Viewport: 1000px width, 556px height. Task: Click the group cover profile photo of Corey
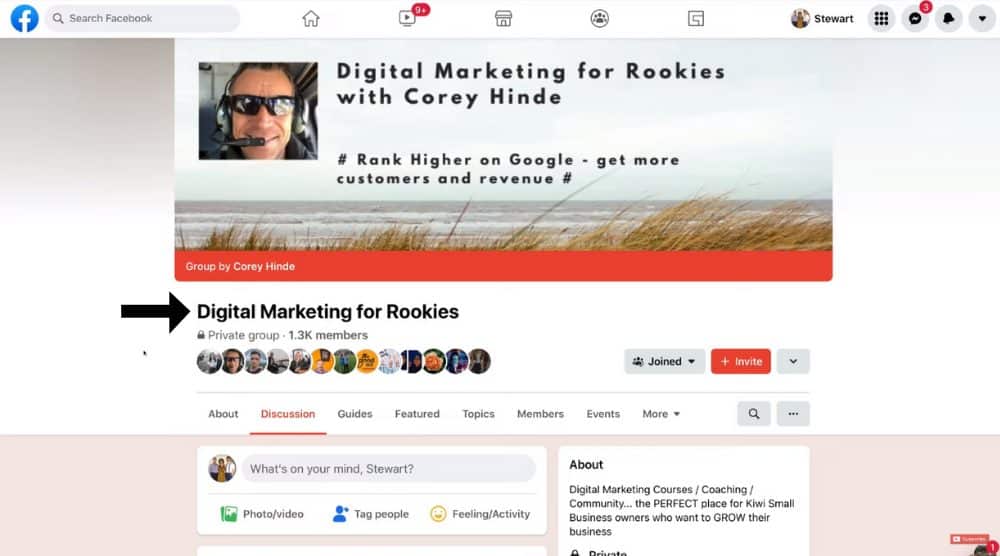pyautogui.click(x=258, y=111)
